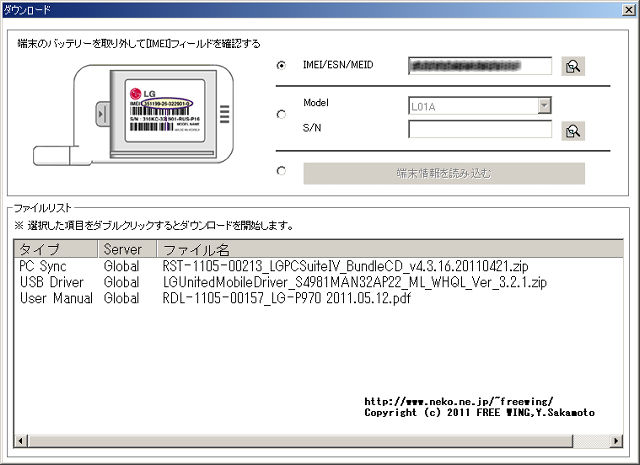Click the search icon beside the IMEI field

tap(573, 66)
